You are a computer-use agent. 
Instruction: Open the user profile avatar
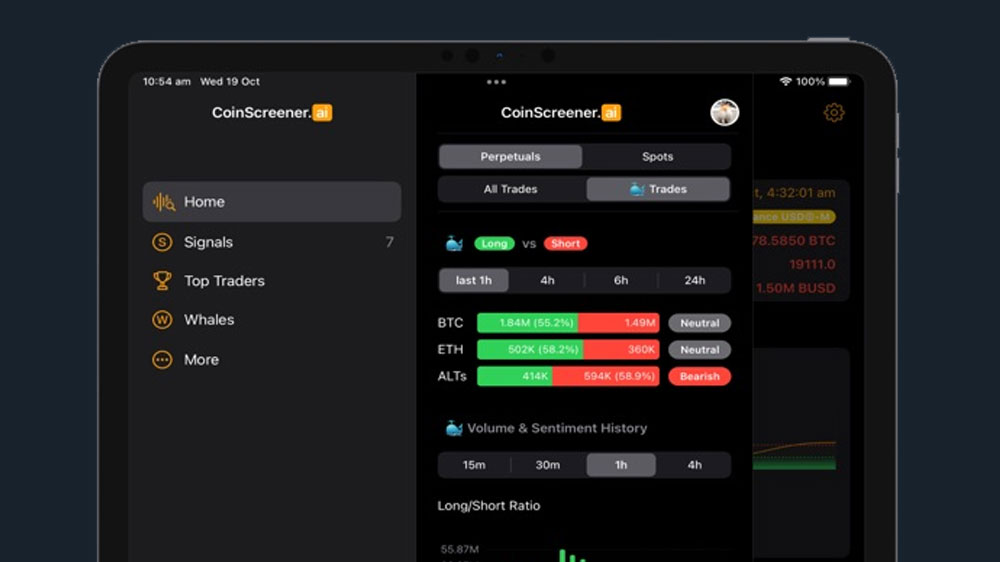coord(724,113)
